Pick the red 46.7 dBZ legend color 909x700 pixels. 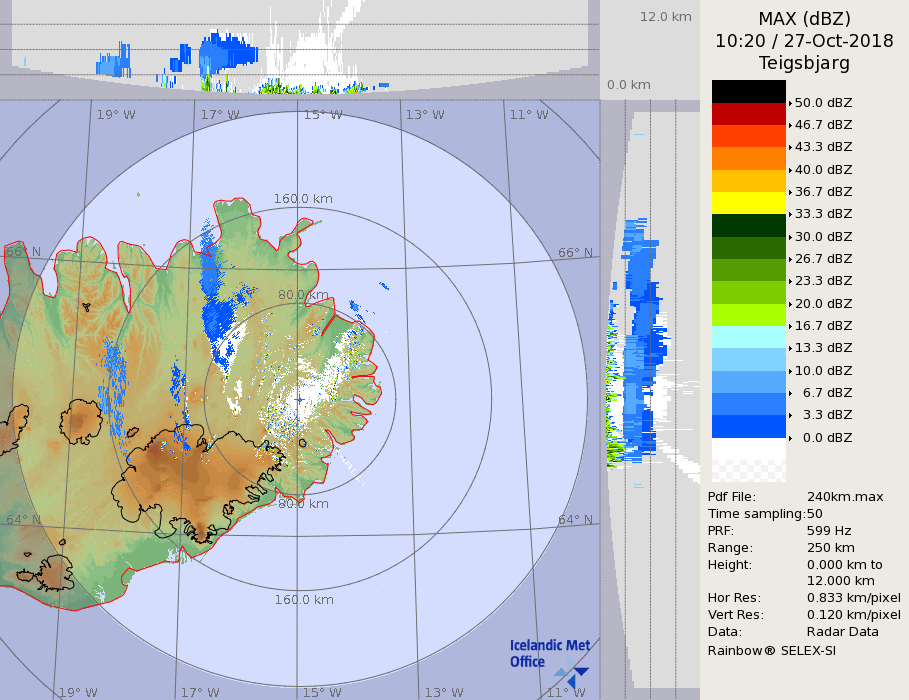point(748,114)
